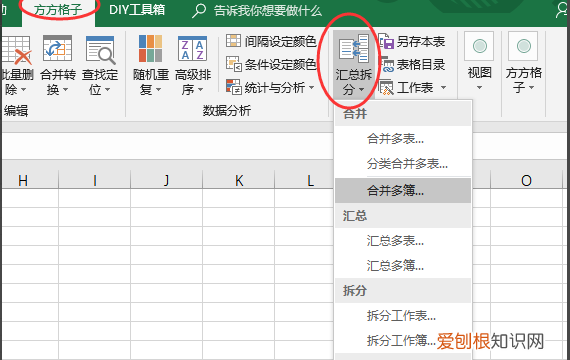
Task: Select column J header
Action: (166, 180)
